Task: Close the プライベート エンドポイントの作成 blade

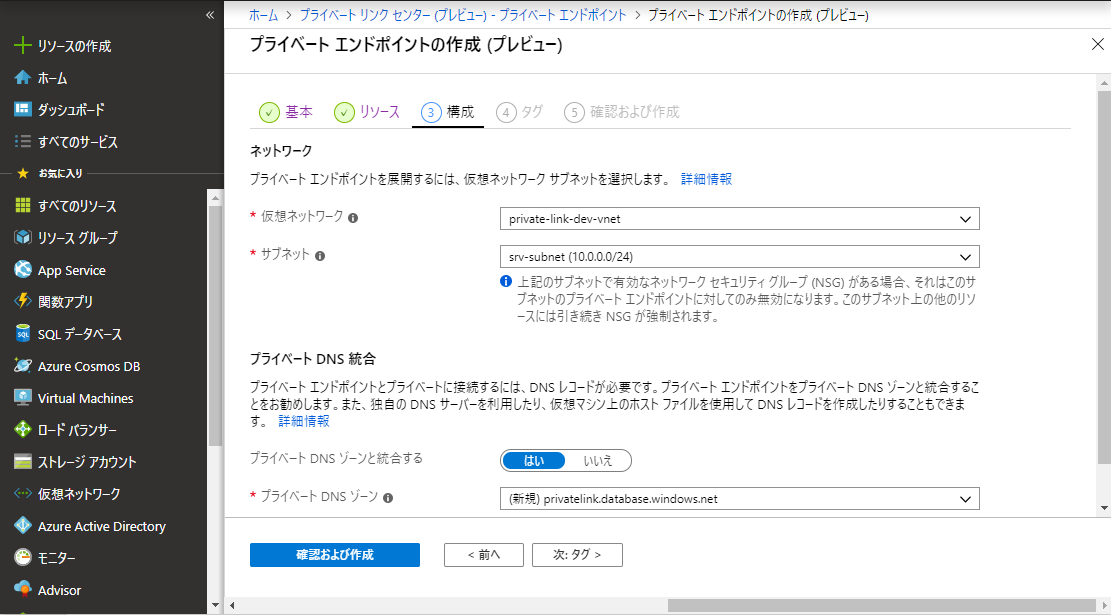Action: point(1098,45)
